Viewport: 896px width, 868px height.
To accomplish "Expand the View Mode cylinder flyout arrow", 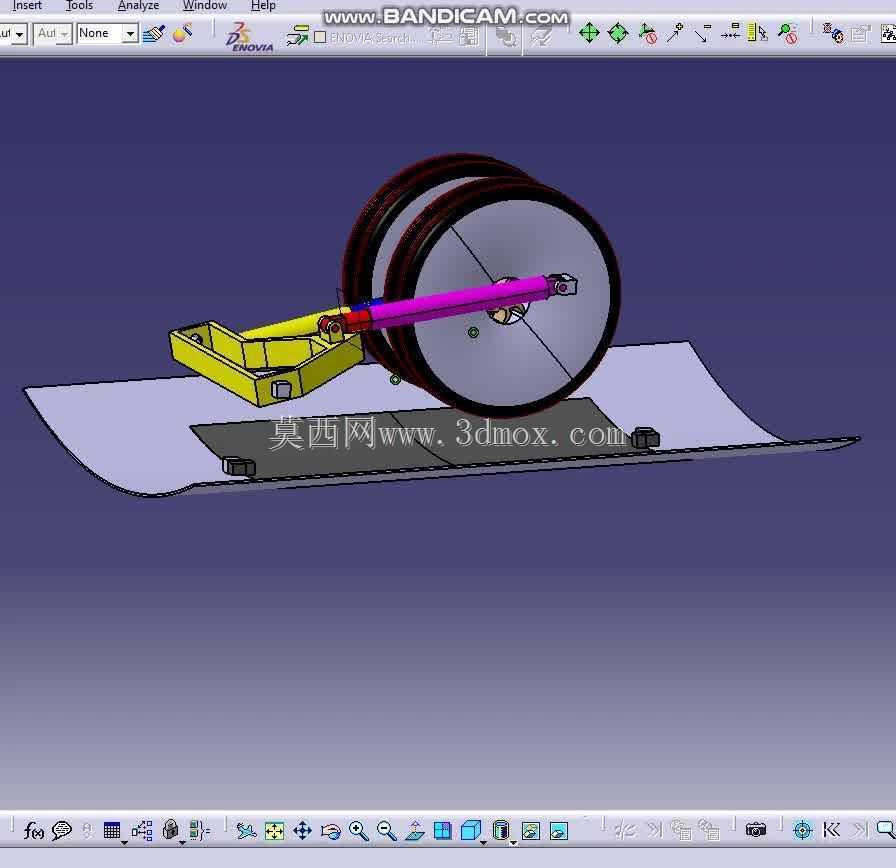I will click(x=513, y=842).
